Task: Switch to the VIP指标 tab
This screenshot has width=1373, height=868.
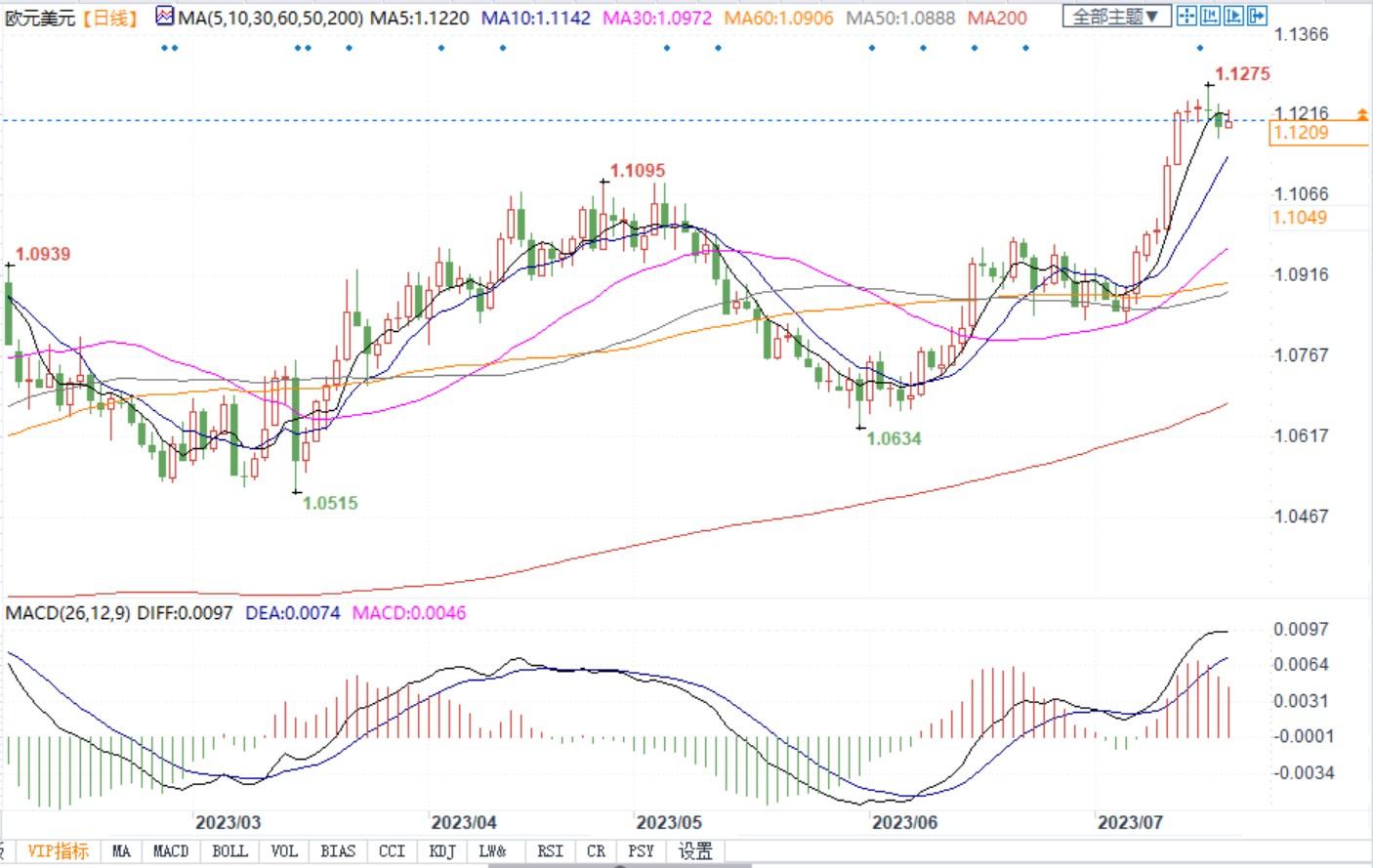Action: point(58,851)
